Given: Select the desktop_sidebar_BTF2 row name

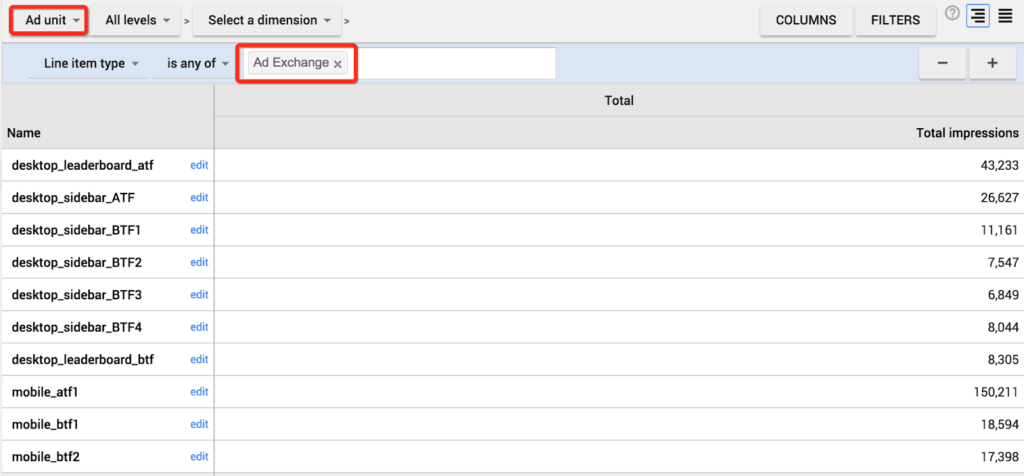Looking at the screenshot, I should pos(76,262).
